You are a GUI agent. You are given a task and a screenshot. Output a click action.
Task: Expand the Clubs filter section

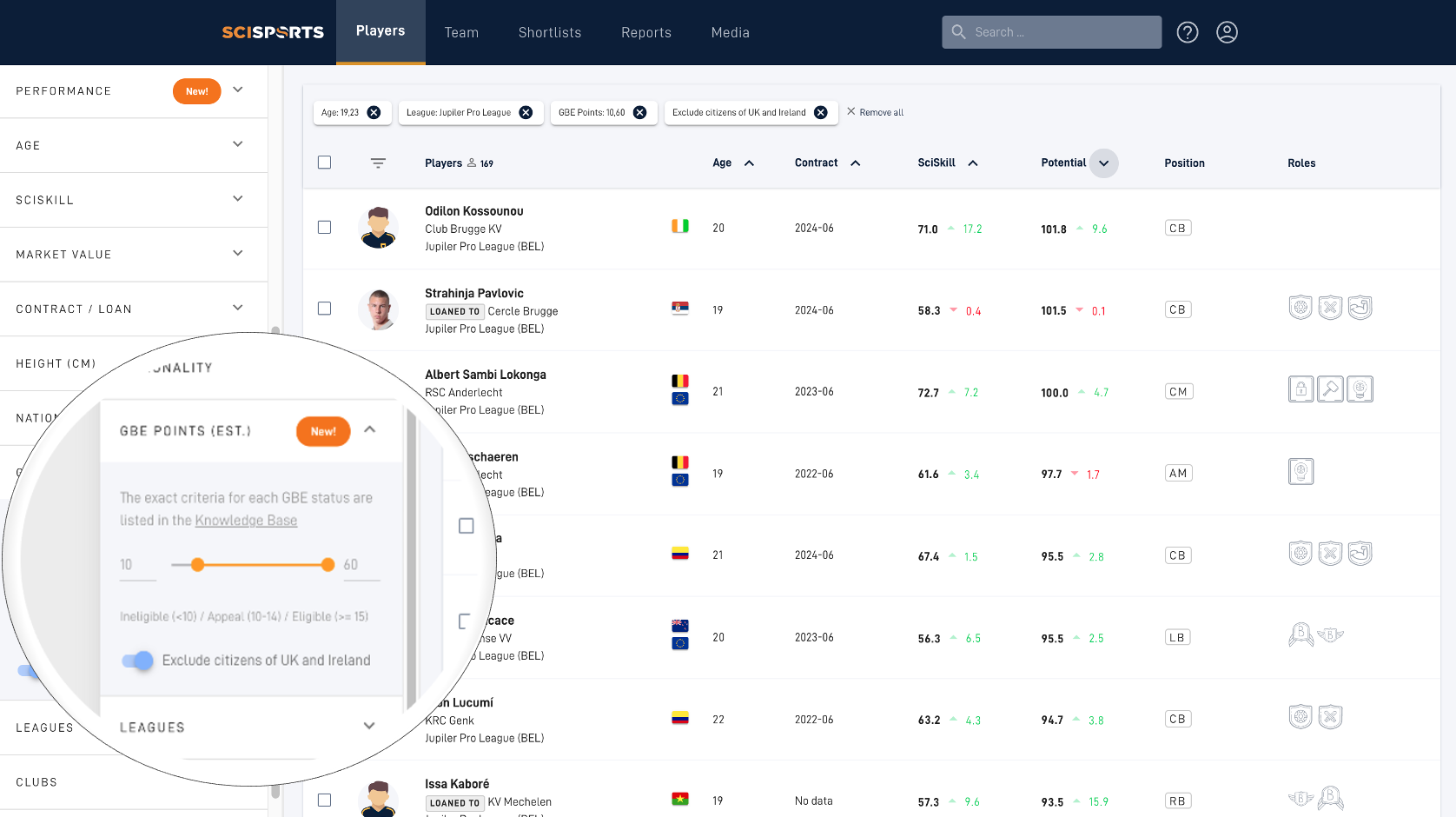pyautogui.click(x=134, y=782)
